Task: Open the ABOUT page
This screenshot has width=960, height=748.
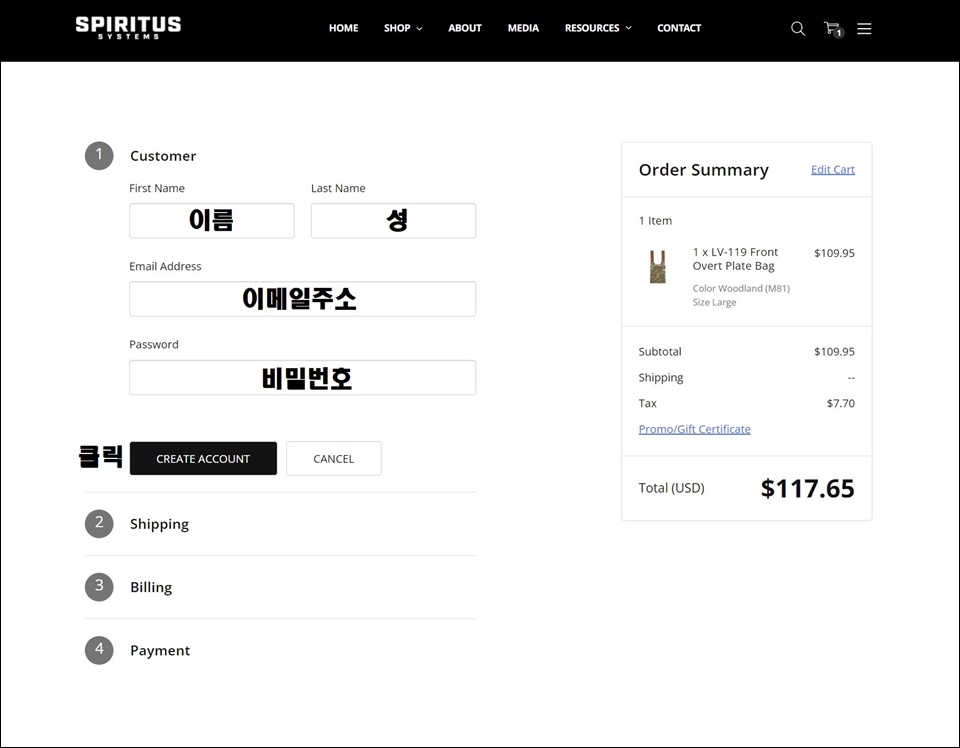Action: point(465,28)
